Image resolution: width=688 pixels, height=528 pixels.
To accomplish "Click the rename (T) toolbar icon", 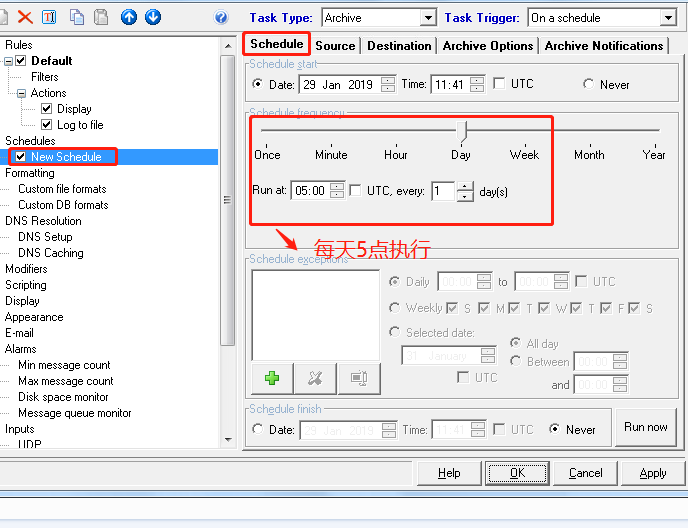I will tap(50, 17).
